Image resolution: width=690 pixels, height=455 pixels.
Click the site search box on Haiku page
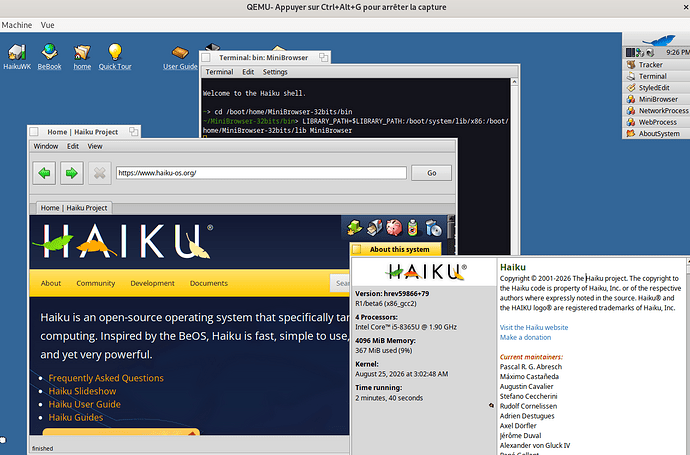pyautogui.click(x=341, y=283)
